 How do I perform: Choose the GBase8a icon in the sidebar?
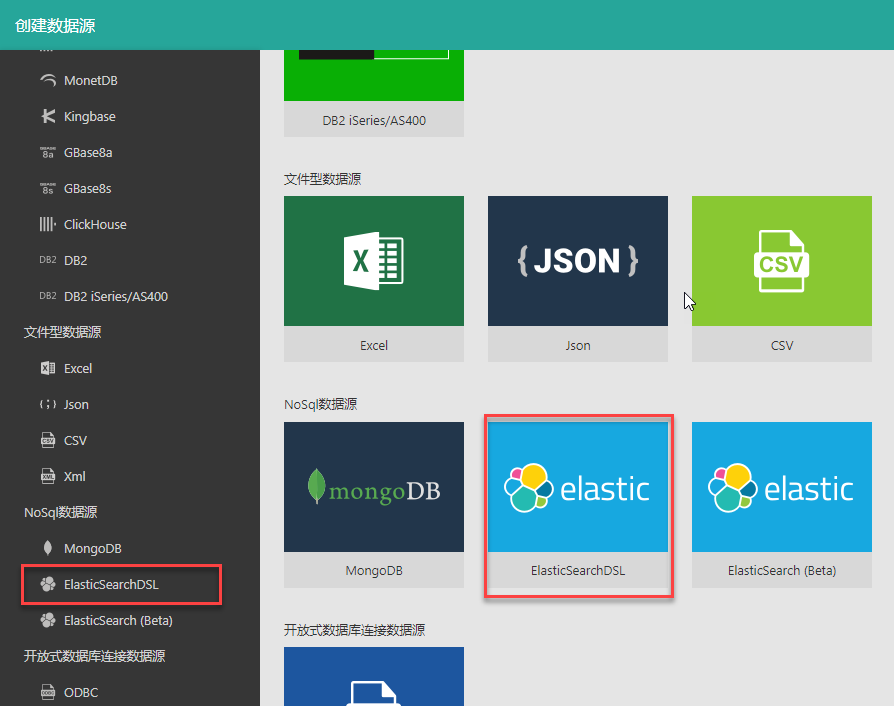48,152
